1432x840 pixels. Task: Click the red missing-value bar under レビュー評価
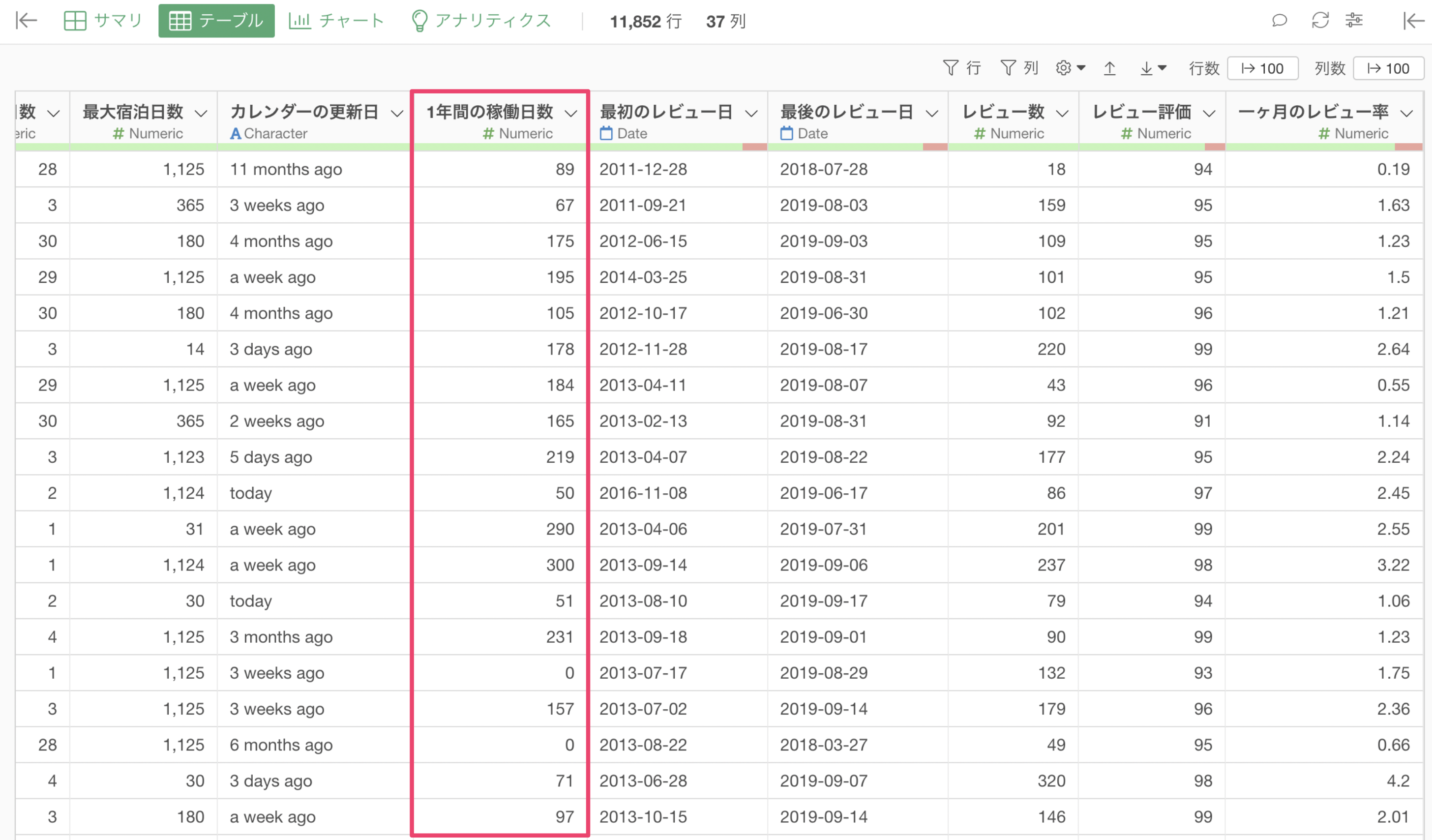pyautogui.click(x=1214, y=147)
